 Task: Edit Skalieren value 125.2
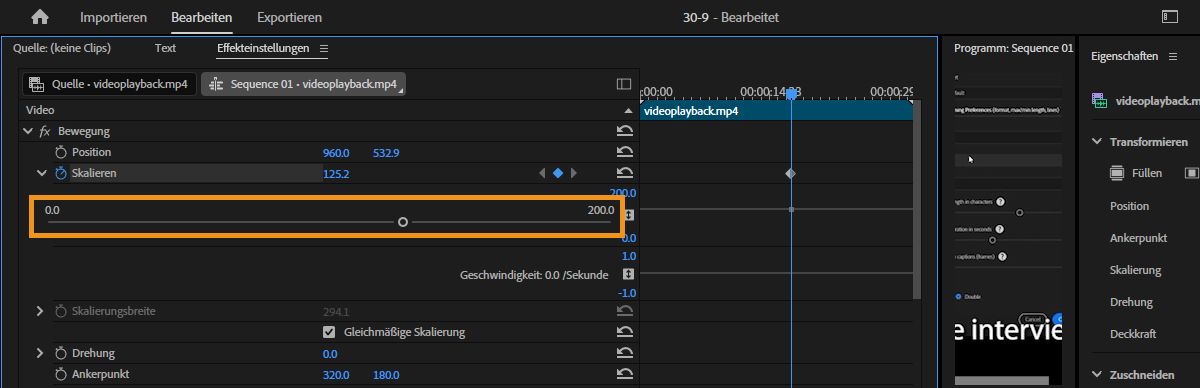[x=336, y=174]
